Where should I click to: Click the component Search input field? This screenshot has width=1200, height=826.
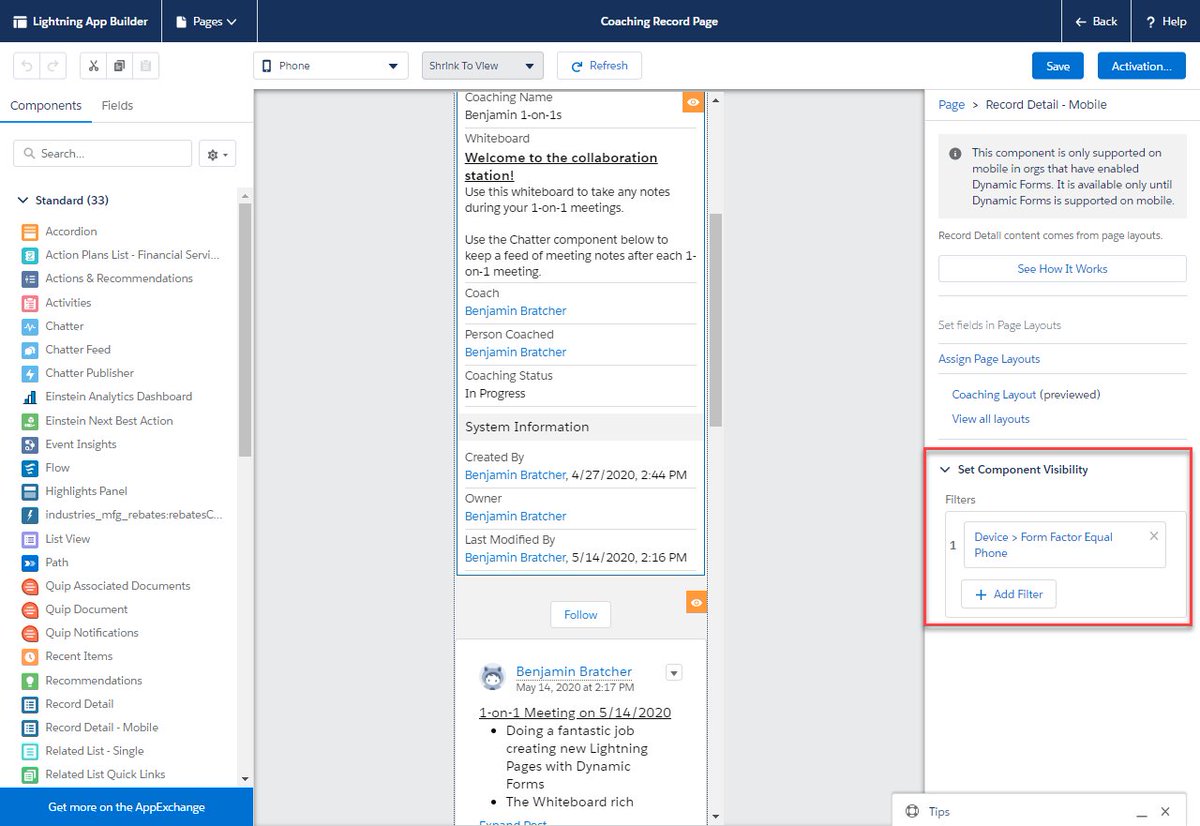[102, 154]
